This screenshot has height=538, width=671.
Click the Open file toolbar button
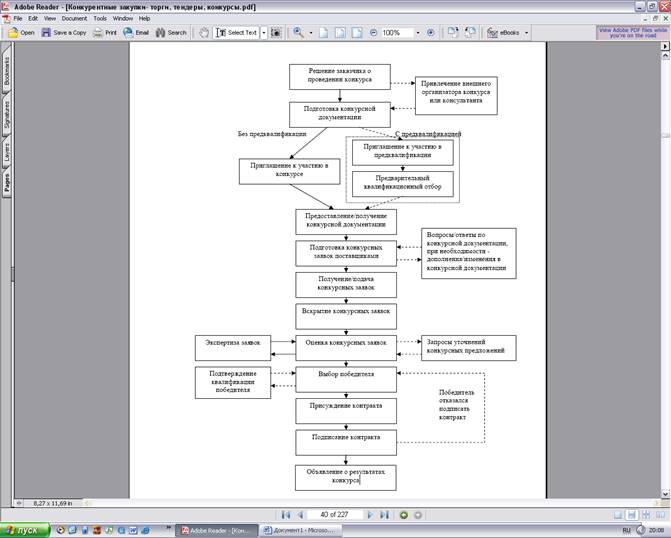point(21,32)
